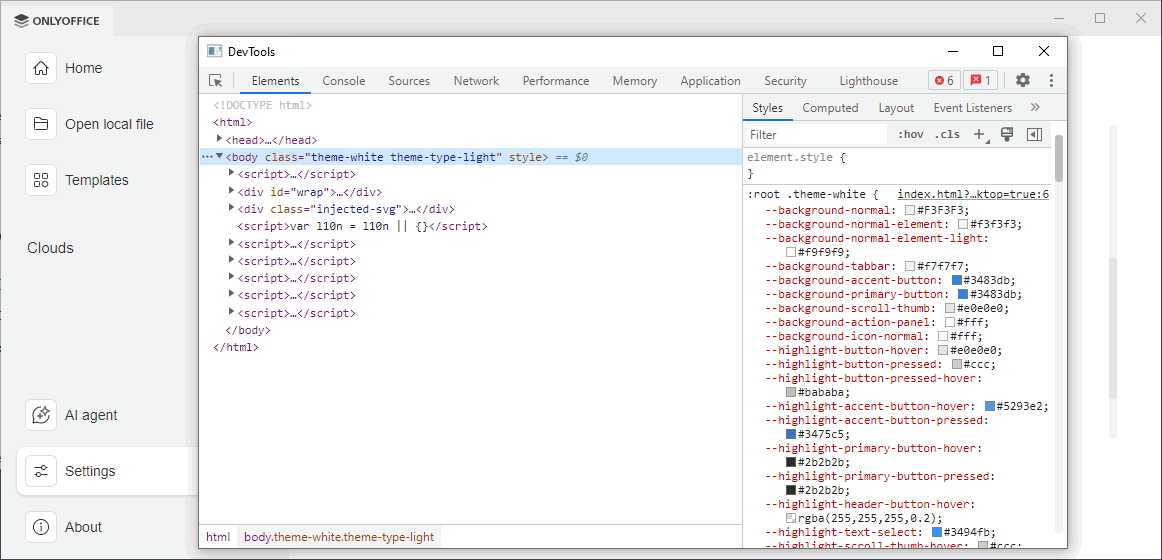The height and width of the screenshot is (560, 1162).
Task: Open the Performance tab
Action: 556,81
